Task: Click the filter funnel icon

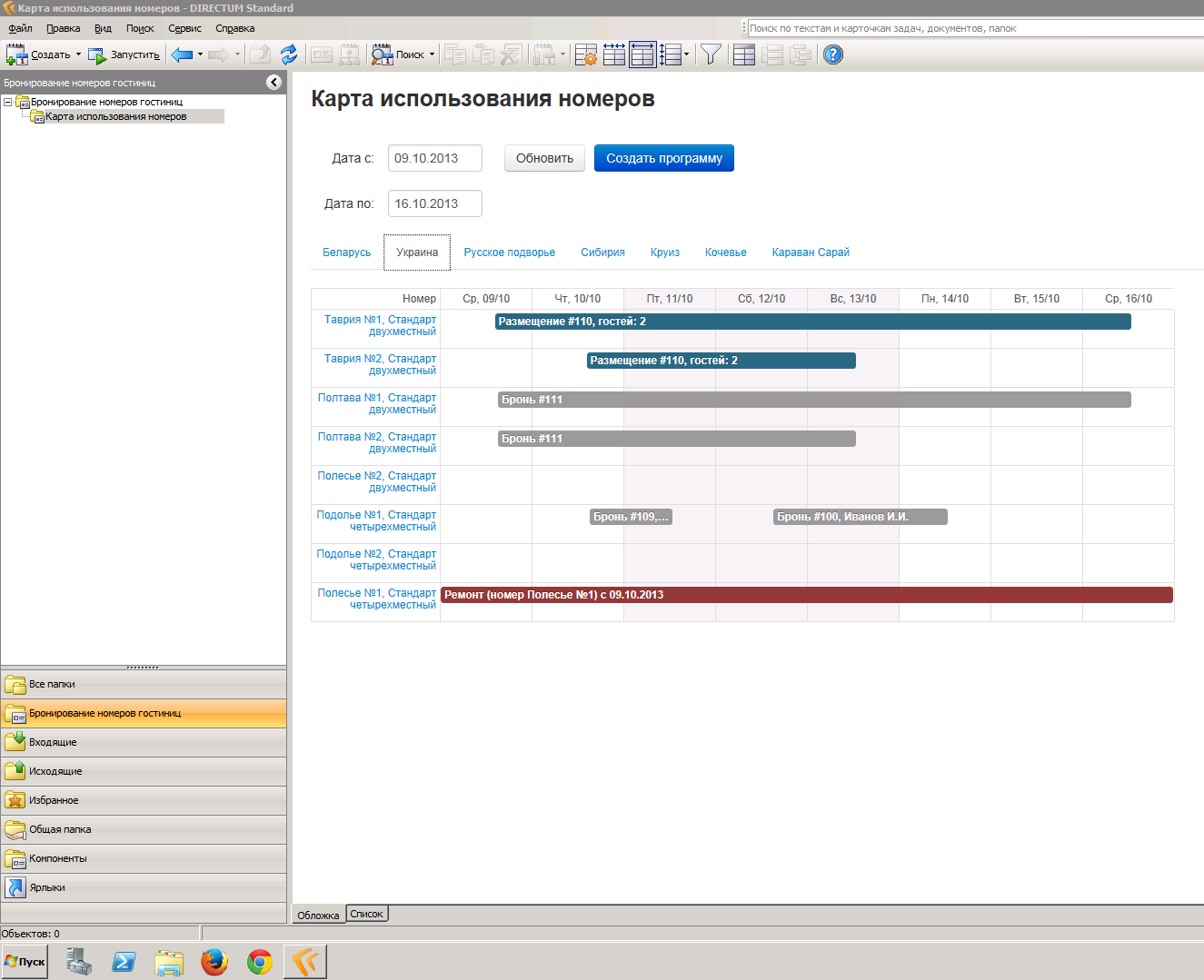Action: [711, 55]
